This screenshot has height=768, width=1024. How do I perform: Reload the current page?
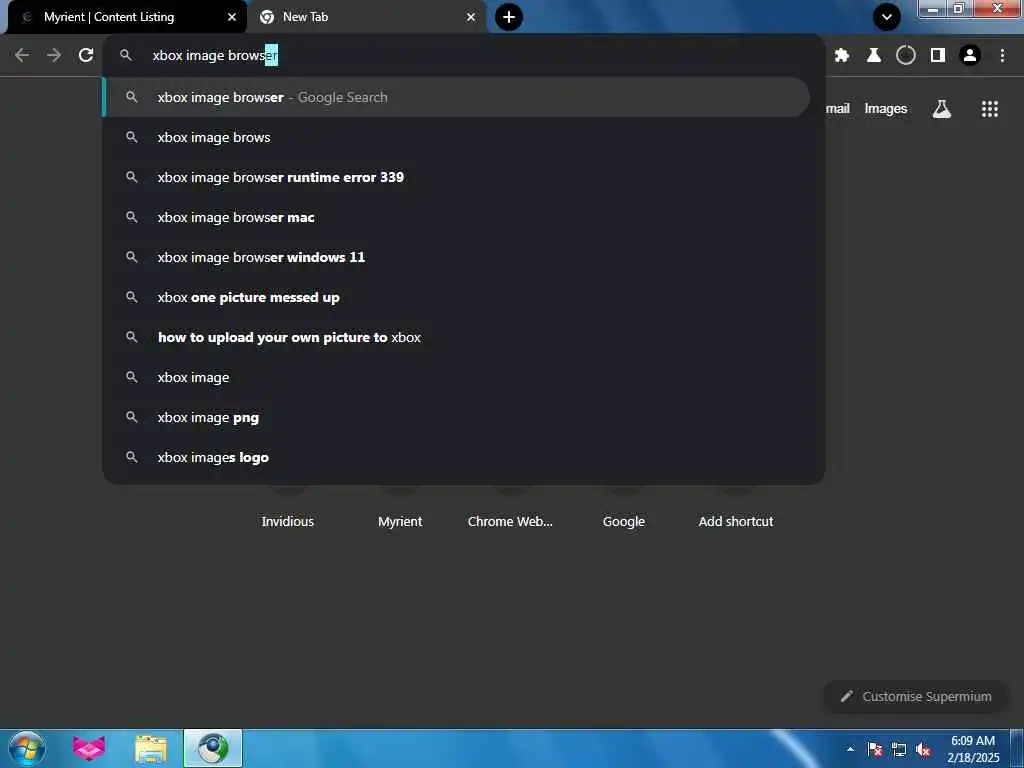86,56
